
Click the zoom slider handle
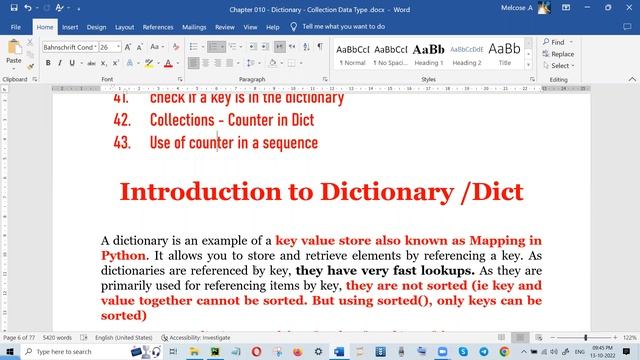click(586, 338)
